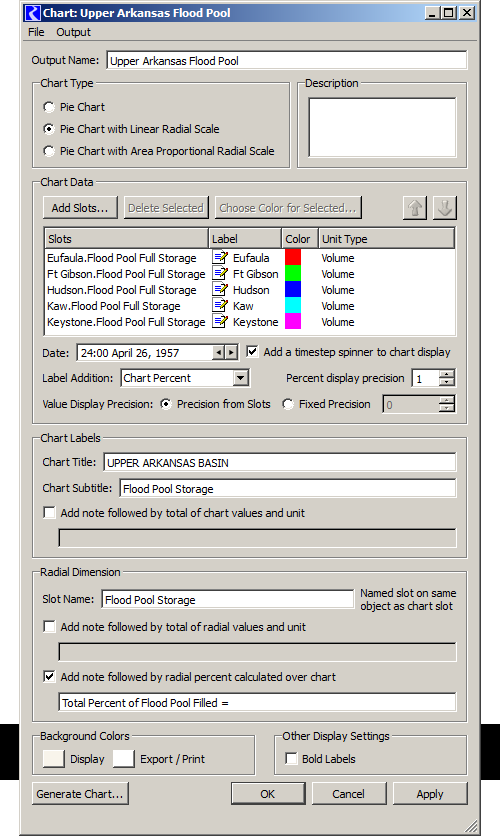The height and width of the screenshot is (836, 500).
Task: Open the Label Addition dropdown
Action: [241, 378]
